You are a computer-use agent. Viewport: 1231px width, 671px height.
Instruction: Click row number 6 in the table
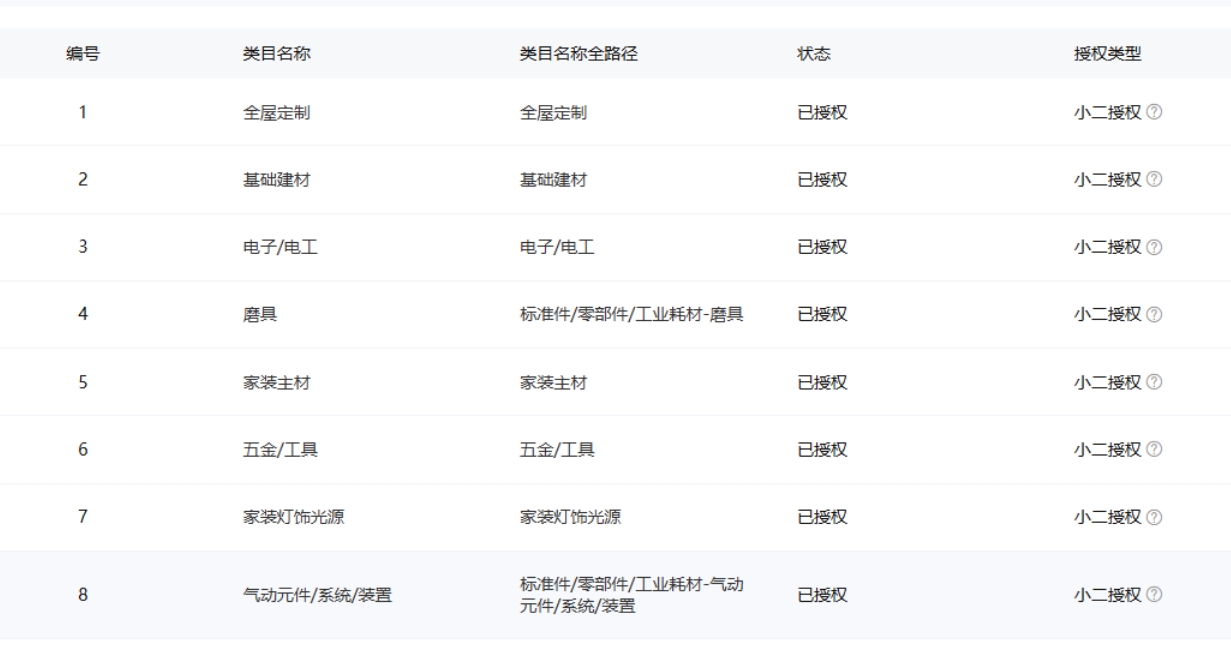coord(82,450)
